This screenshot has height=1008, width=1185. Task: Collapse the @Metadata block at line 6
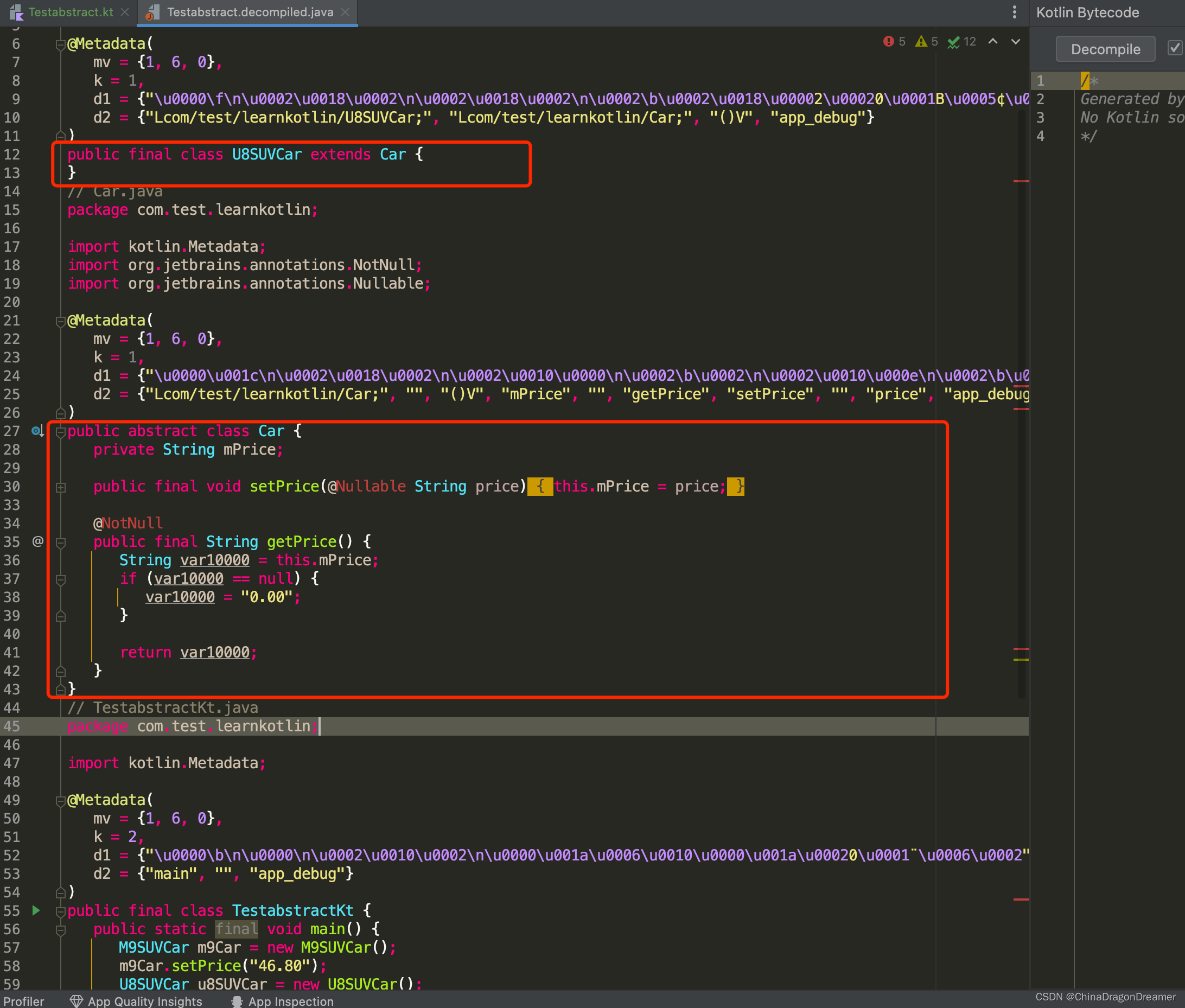60,44
